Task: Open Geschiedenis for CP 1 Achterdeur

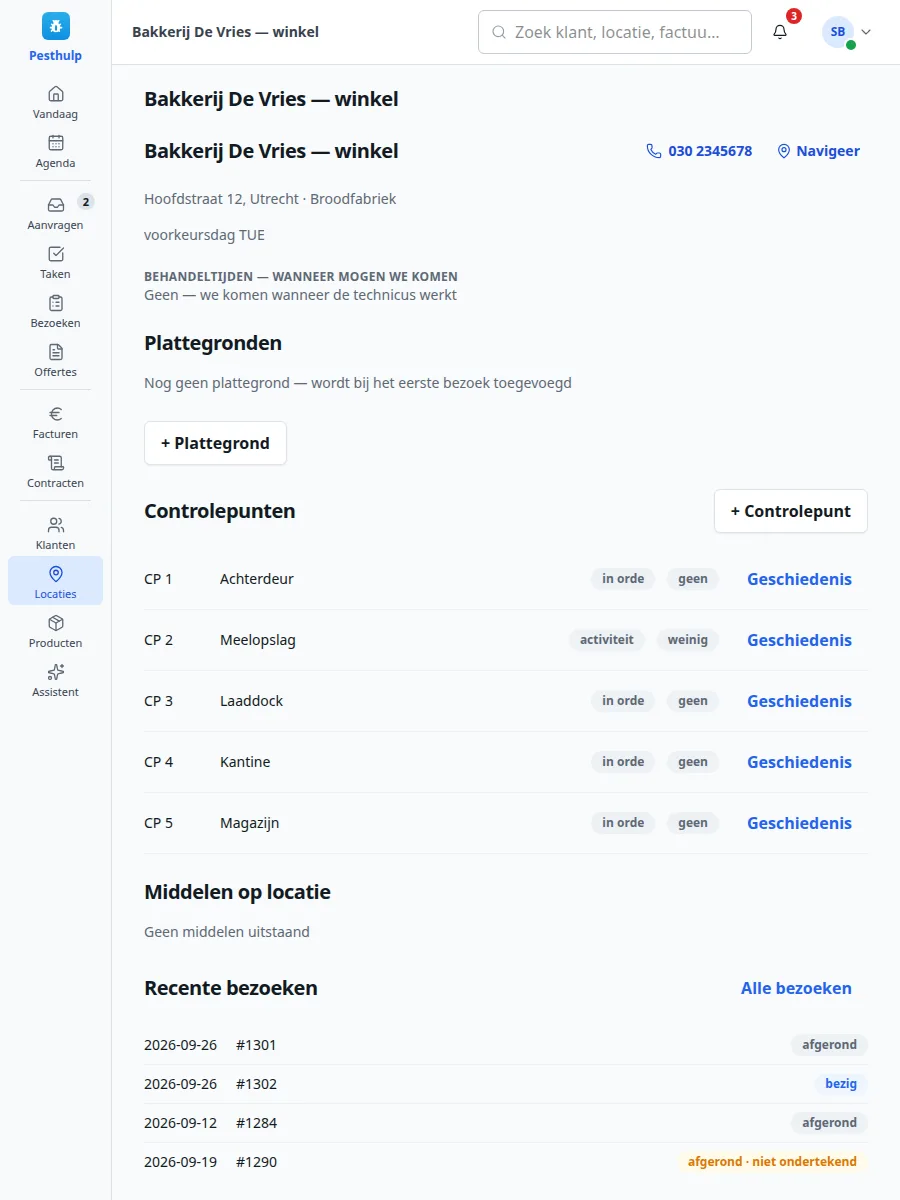Action: [799, 579]
